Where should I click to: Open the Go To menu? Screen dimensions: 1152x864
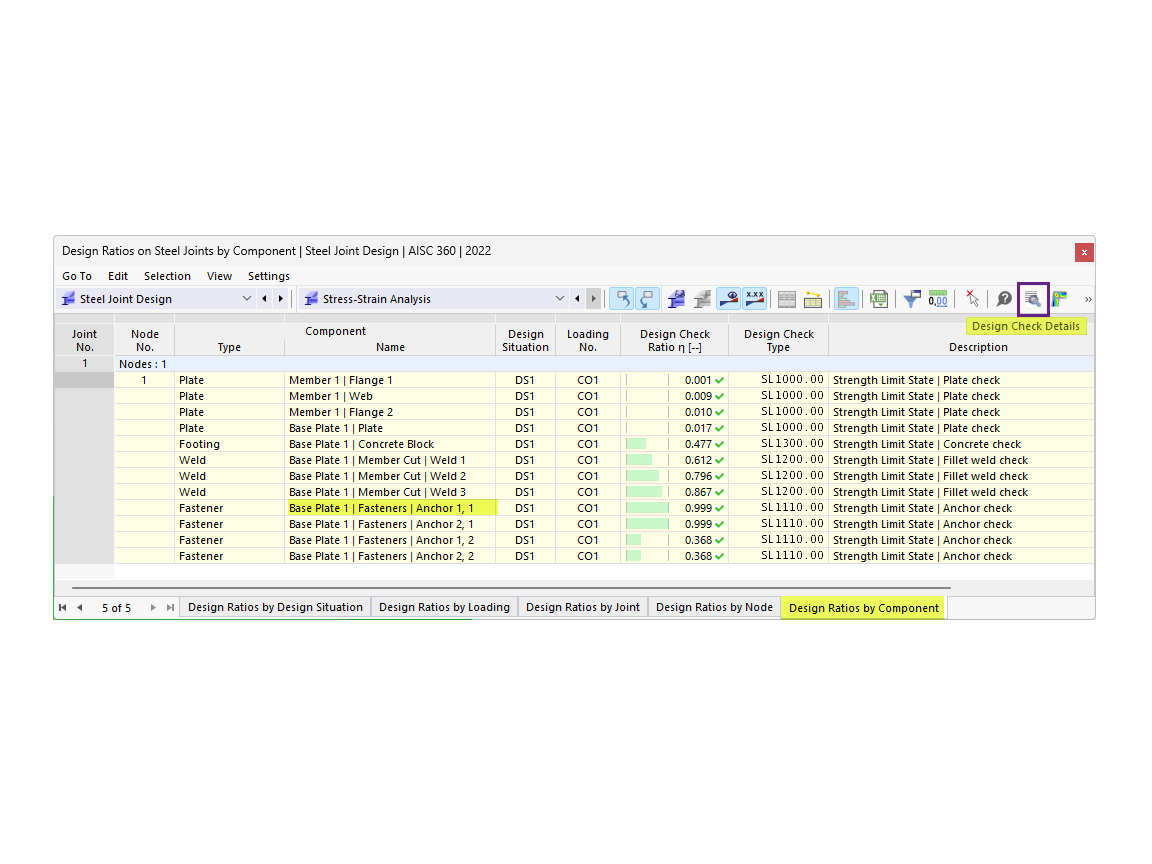click(x=76, y=276)
